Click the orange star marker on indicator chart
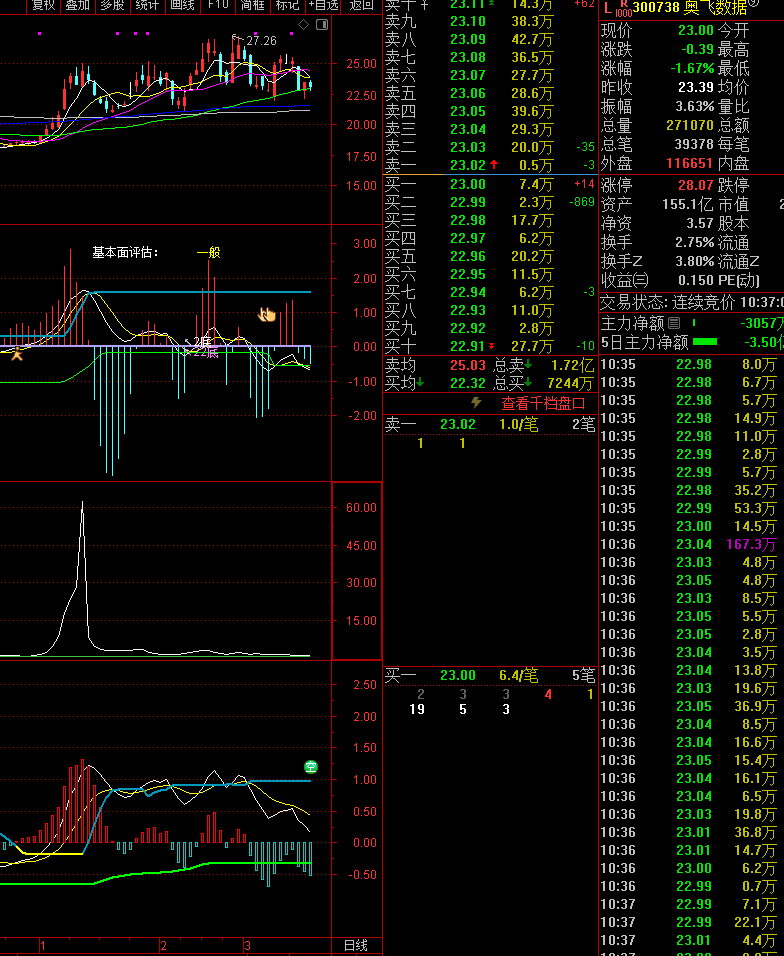Viewport: 784px width, 956px height. click(16, 353)
